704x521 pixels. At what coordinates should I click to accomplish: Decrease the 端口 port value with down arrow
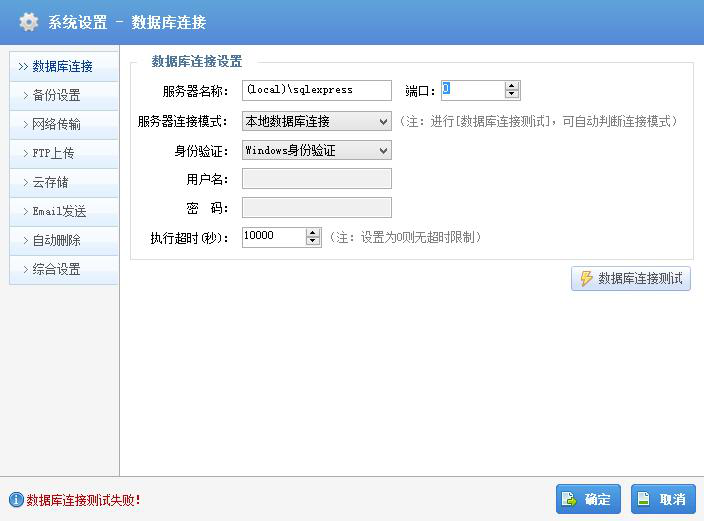pos(511,94)
